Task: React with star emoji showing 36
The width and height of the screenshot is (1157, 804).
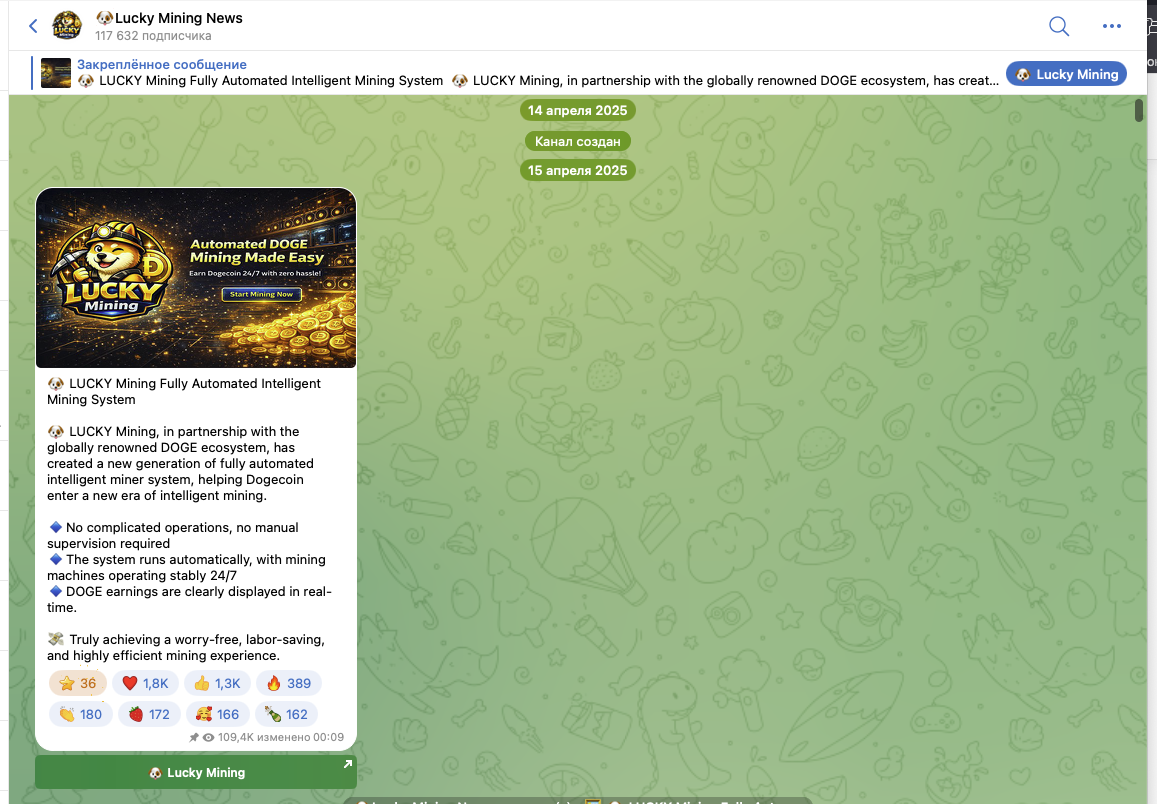Action: (x=77, y=683)
